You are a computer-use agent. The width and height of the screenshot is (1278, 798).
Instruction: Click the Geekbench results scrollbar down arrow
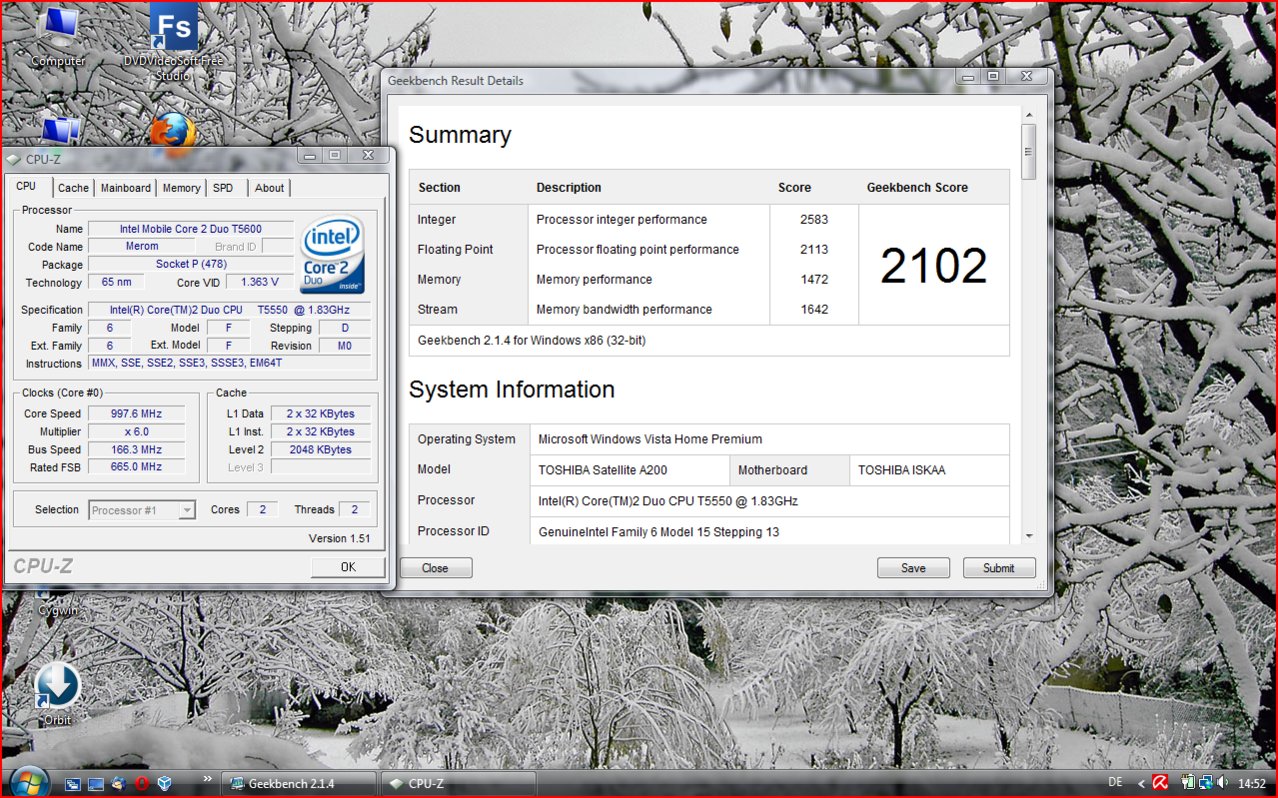pos(1028,537)
